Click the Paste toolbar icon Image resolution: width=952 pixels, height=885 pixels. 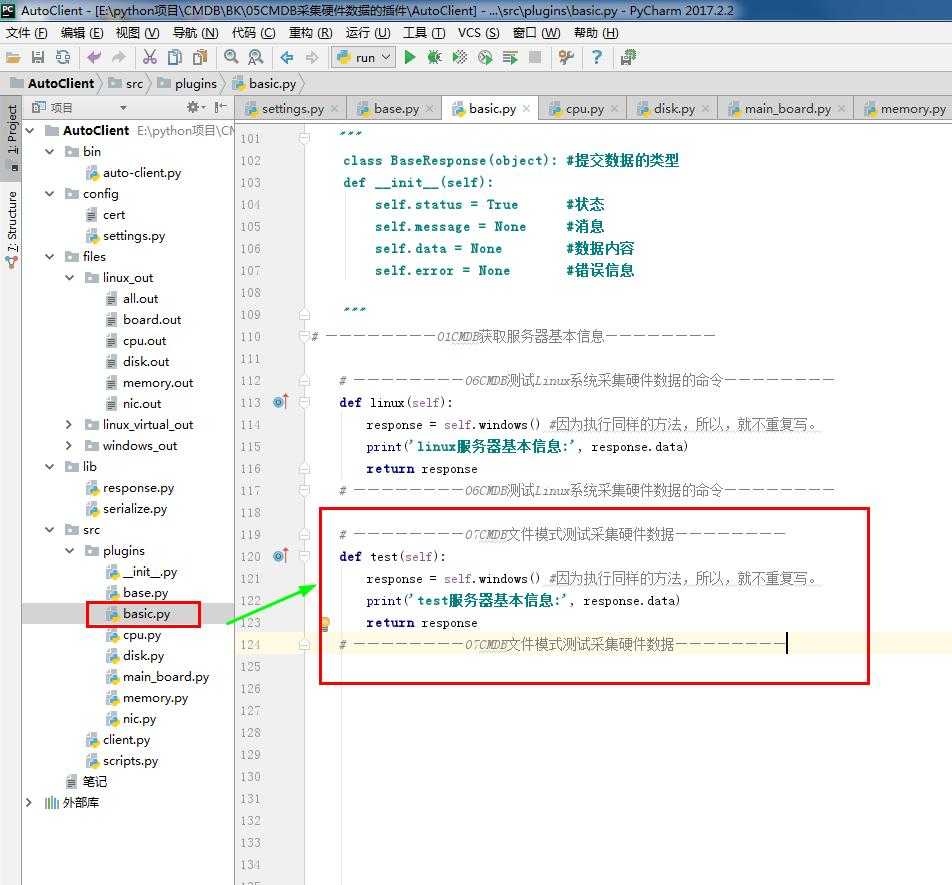[200, 58]
